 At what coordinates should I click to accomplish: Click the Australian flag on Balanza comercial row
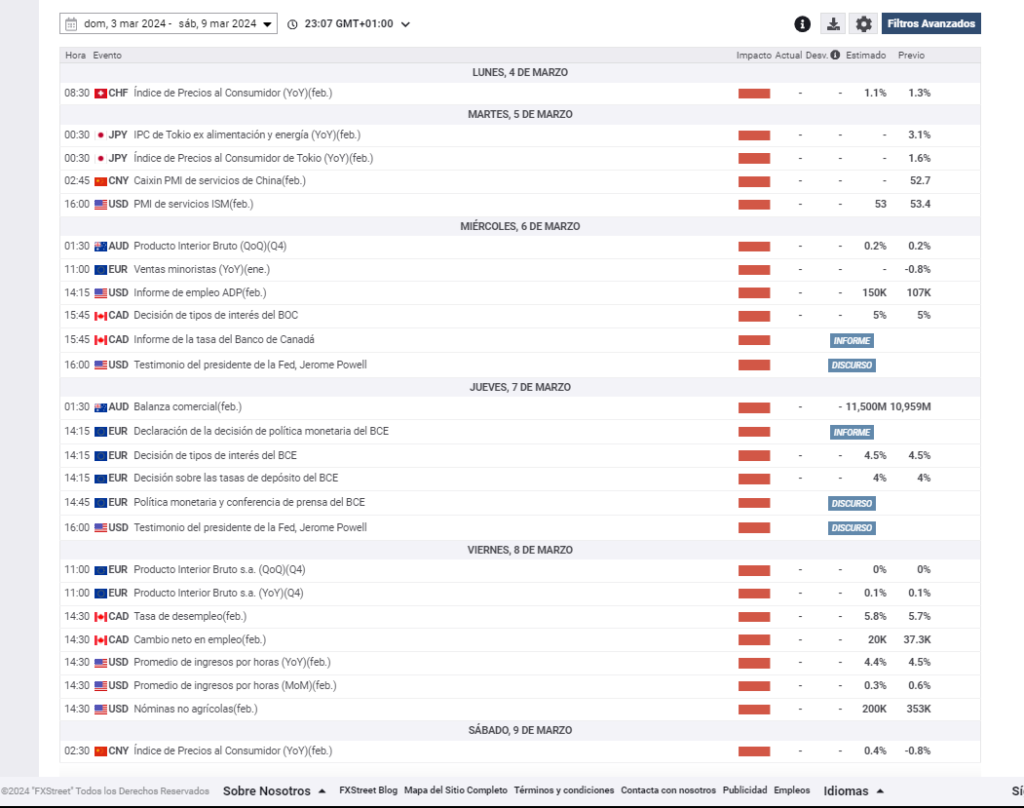coord(100,407)
